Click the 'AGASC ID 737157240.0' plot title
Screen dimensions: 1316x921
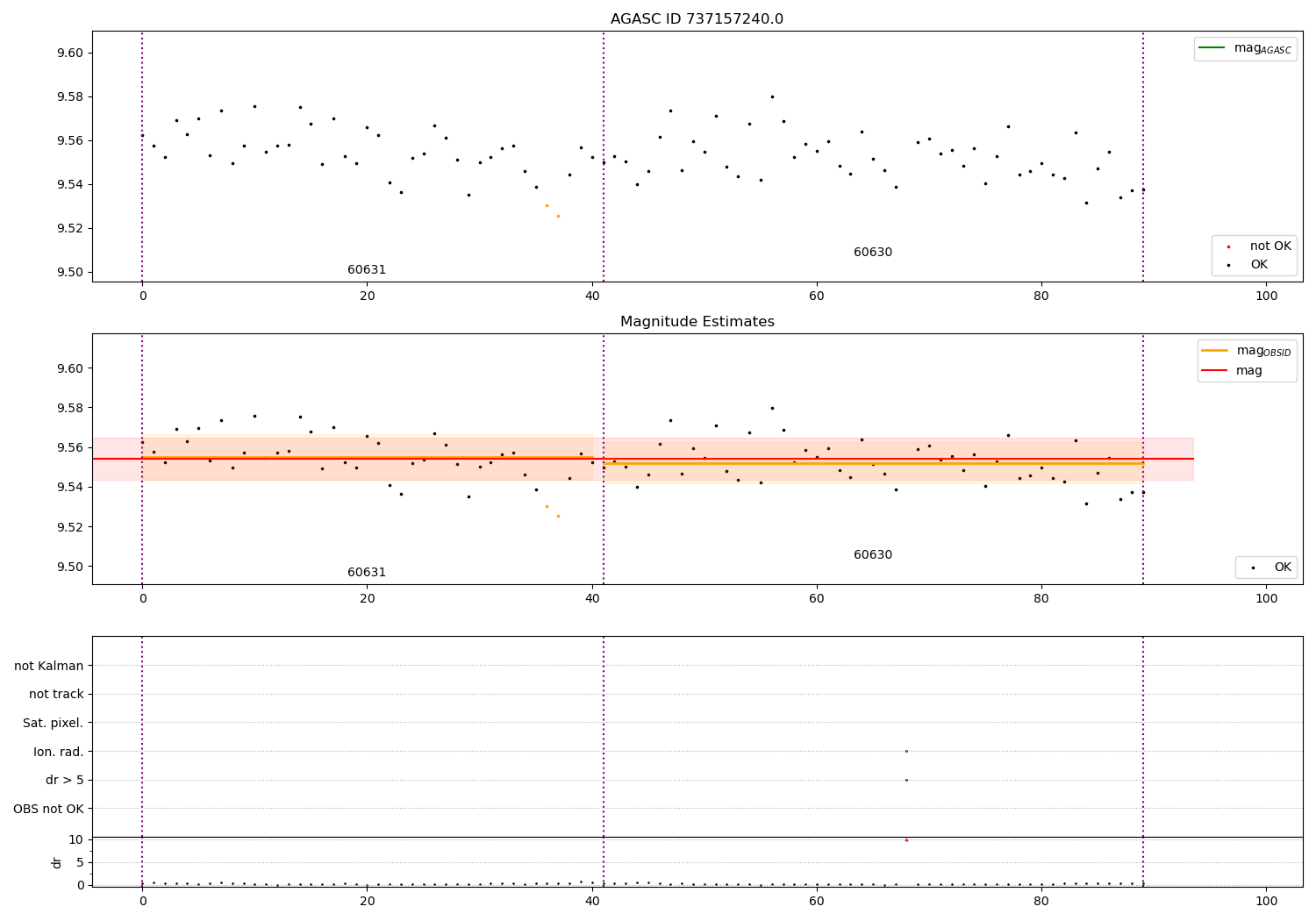[697, 19]
